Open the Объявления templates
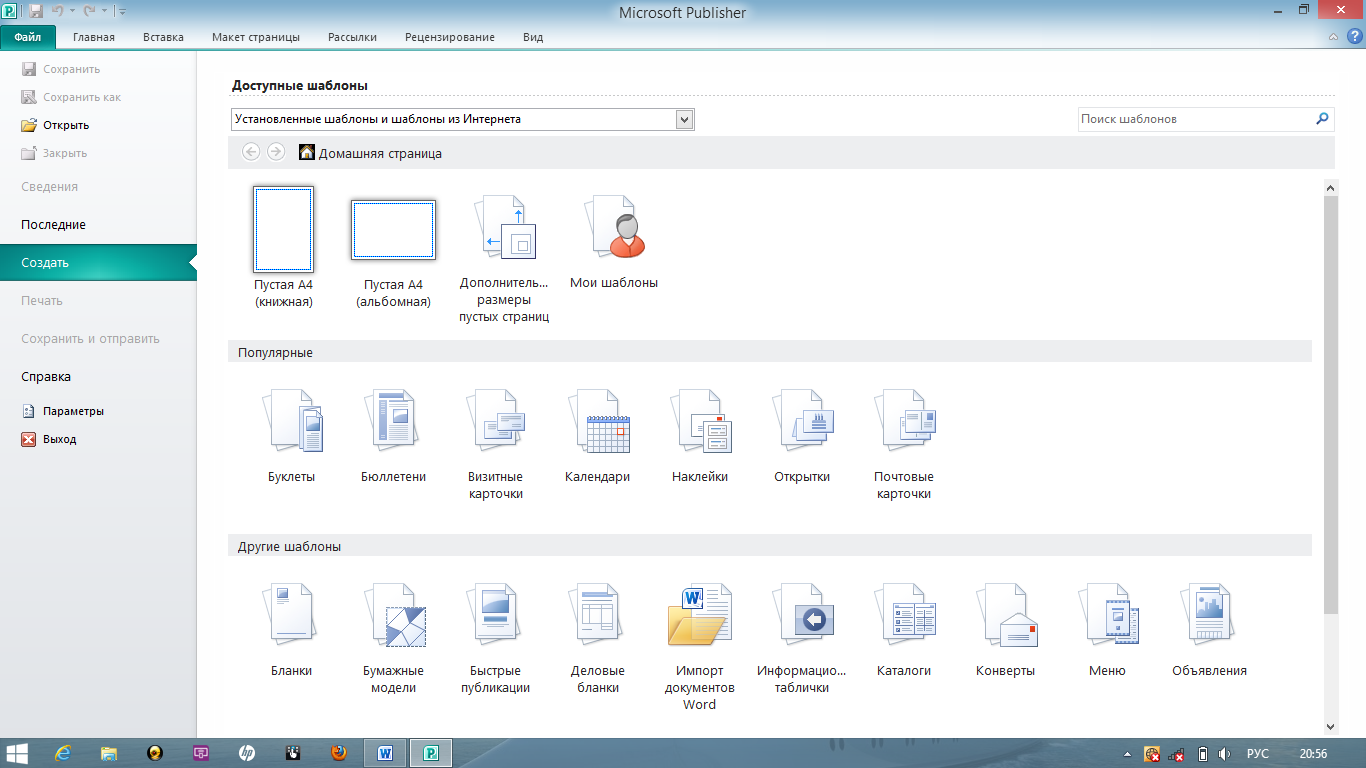Viewport: 1366px width, 768px height. (1210, 630)
